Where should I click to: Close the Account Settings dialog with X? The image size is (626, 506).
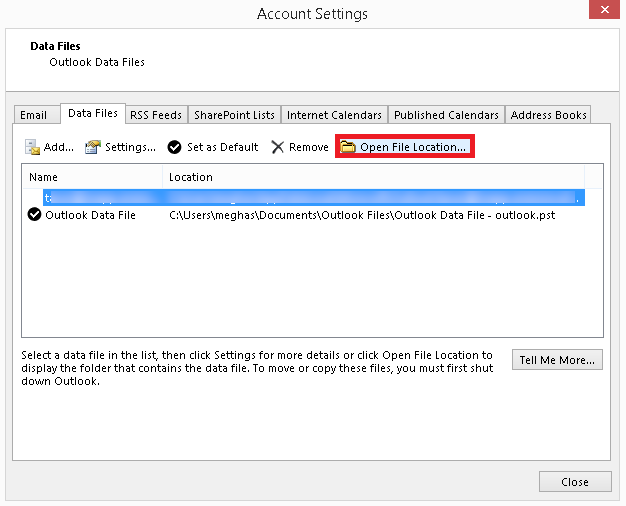click(604, 9)
